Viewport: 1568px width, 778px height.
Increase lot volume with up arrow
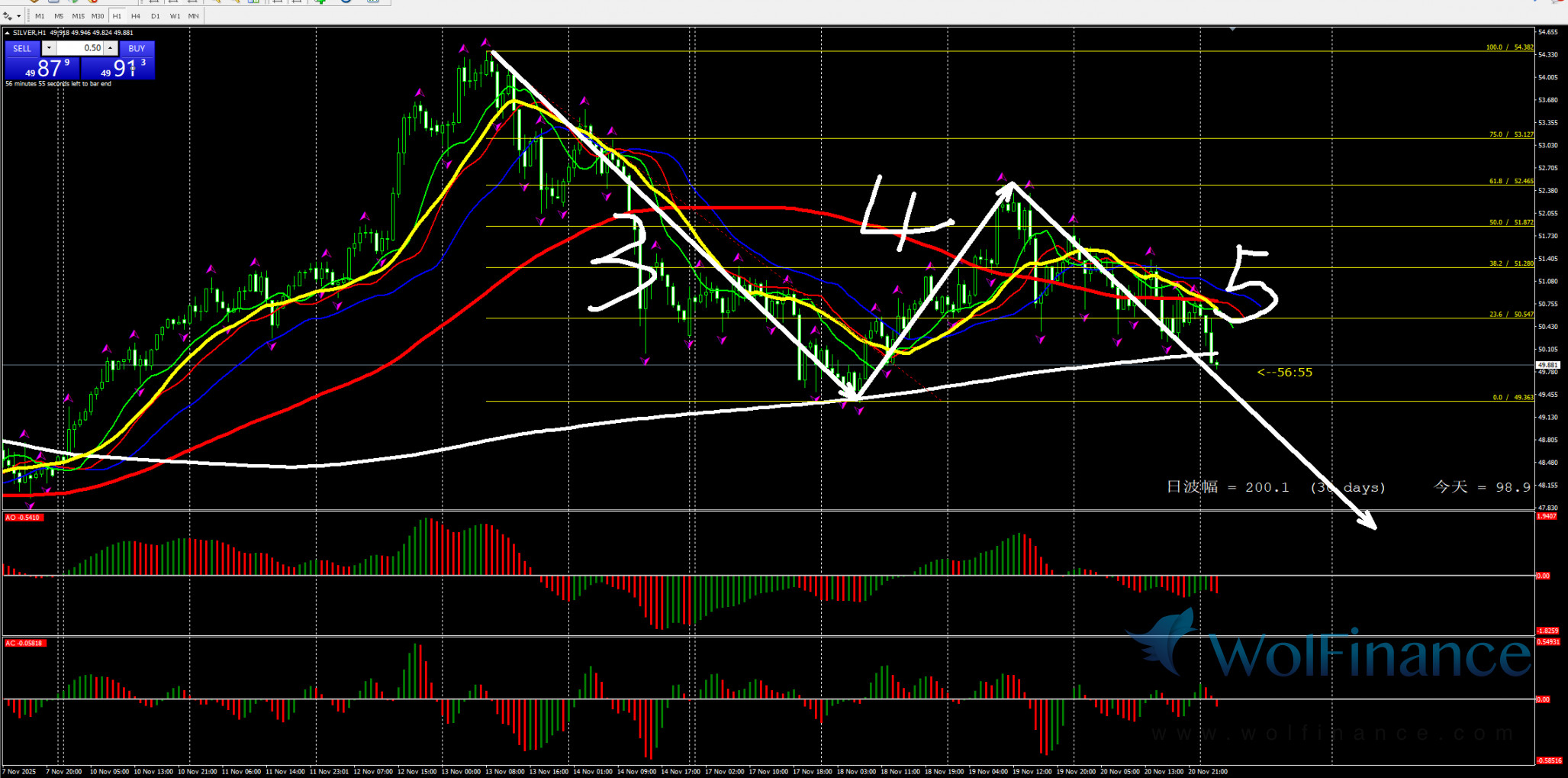click(111, 48)
